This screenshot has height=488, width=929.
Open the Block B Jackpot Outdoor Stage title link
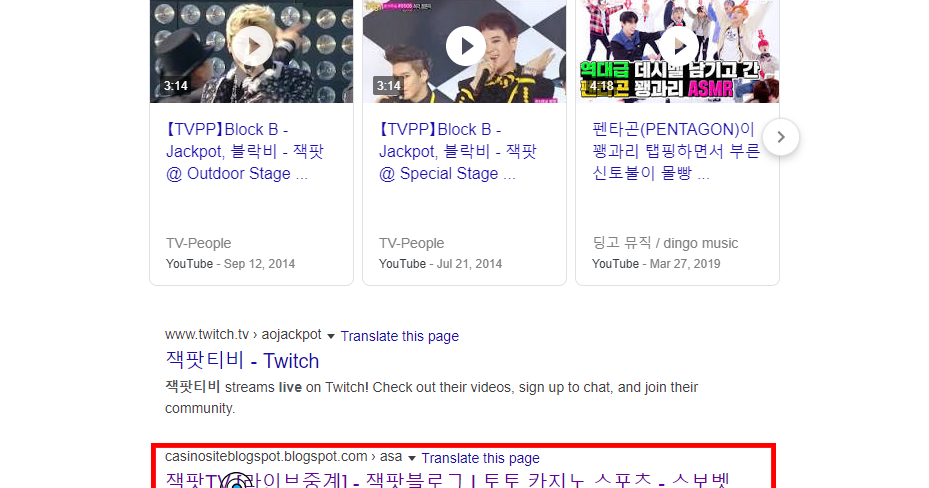pos(245,152)
